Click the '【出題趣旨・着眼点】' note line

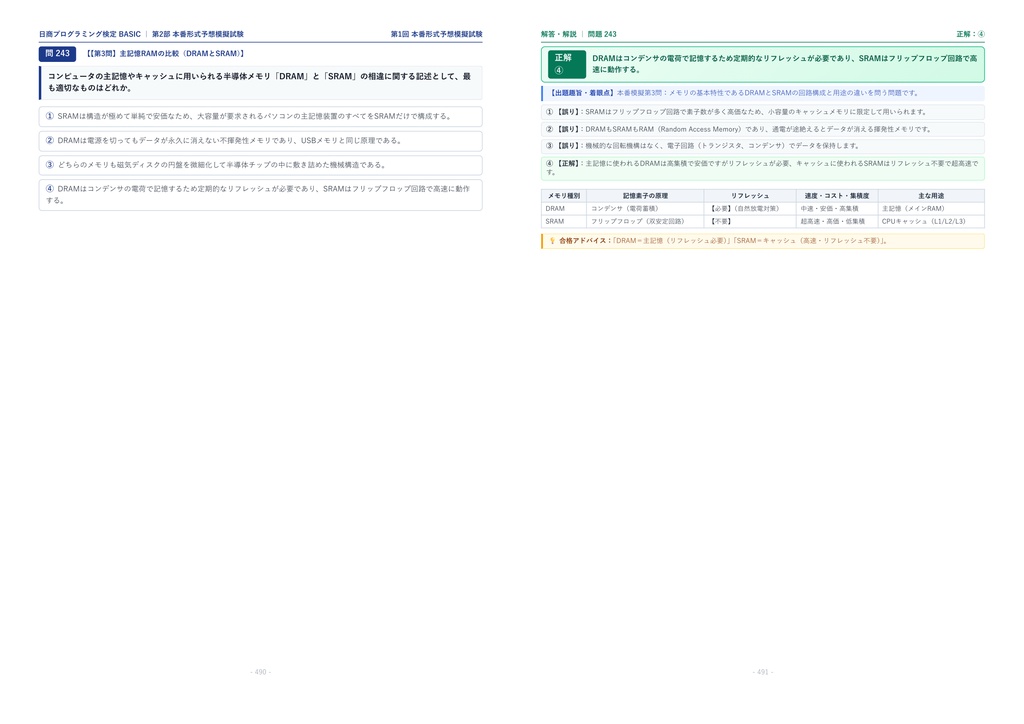pos(763,93)
